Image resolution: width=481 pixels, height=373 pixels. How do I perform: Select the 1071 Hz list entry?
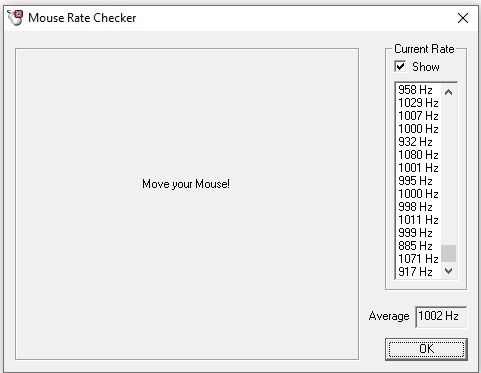click(418, 259)
